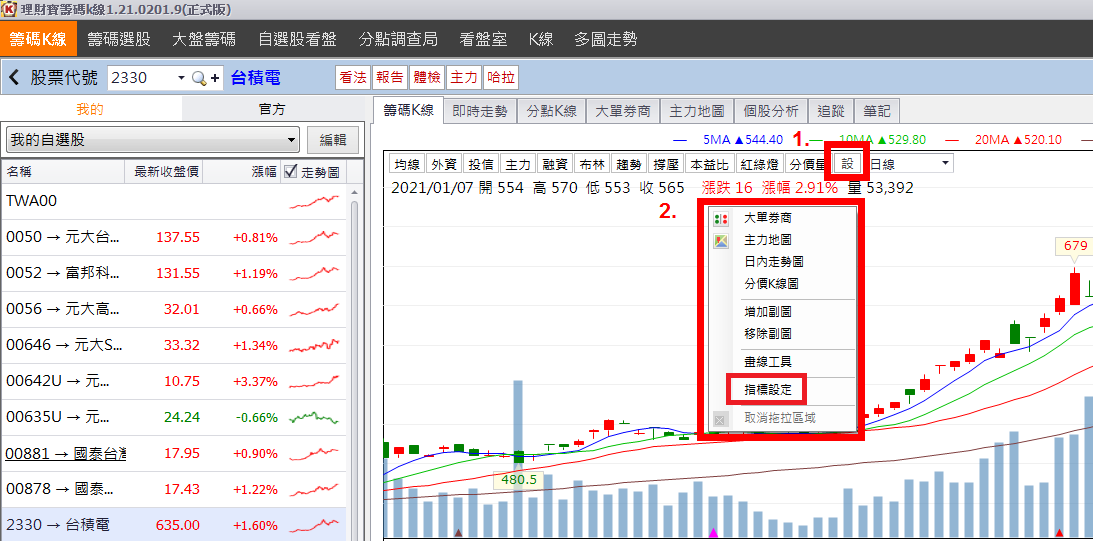The width and height of the screenshot is (1093, 541).
Task: Click the red 報告 button
Action: tap(390, 78)
